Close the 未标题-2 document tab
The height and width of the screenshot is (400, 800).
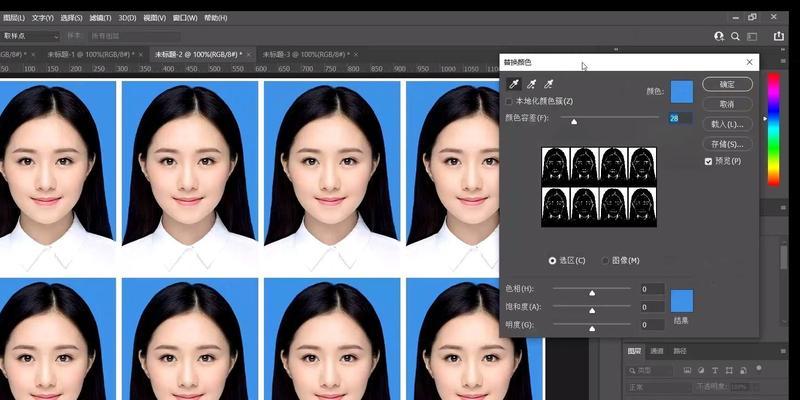(x=248, y=54)
